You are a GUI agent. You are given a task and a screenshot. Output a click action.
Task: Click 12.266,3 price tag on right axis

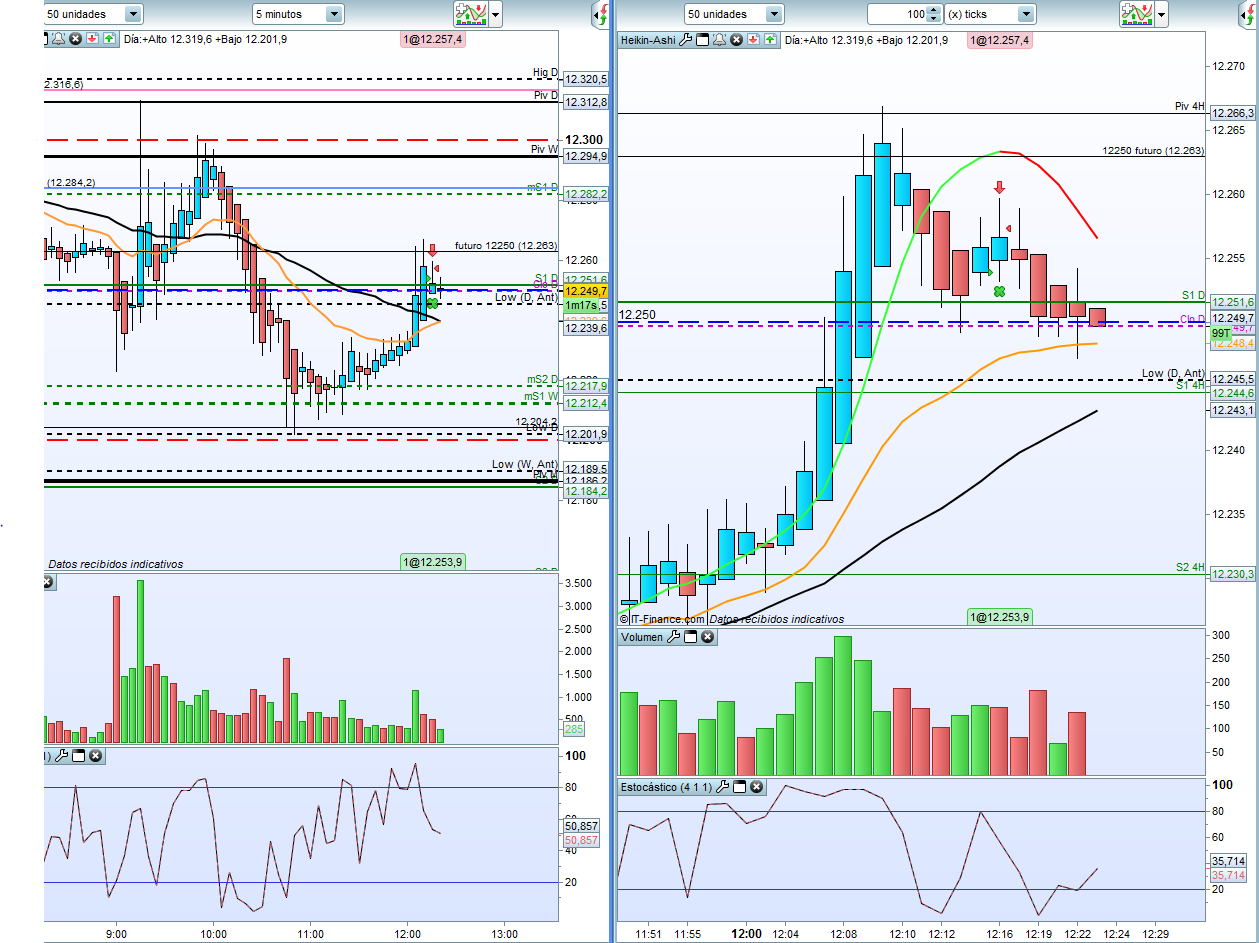pyautogui.click(x=1232, y=114)
